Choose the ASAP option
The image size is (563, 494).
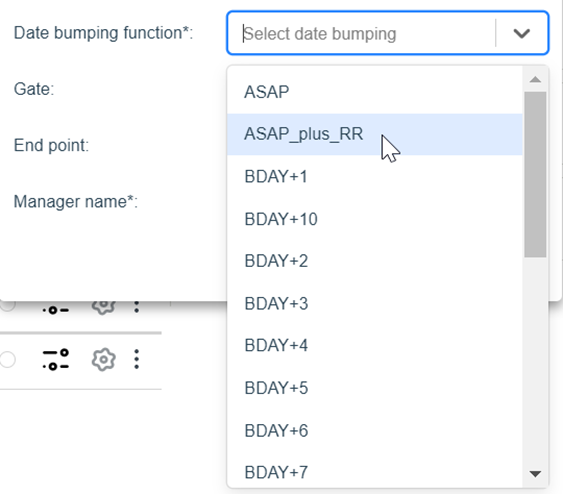tap(375, 92)
